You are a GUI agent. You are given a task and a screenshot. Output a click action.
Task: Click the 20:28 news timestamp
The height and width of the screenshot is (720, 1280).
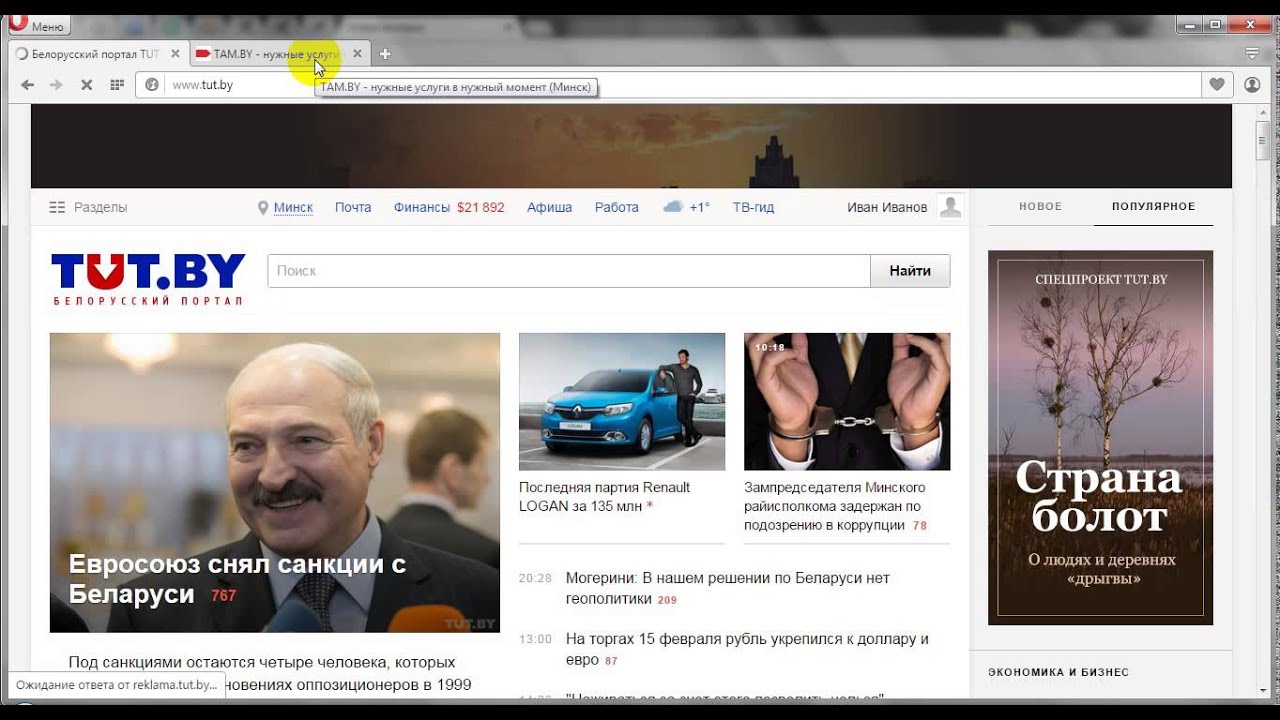(x=535, y=578)
